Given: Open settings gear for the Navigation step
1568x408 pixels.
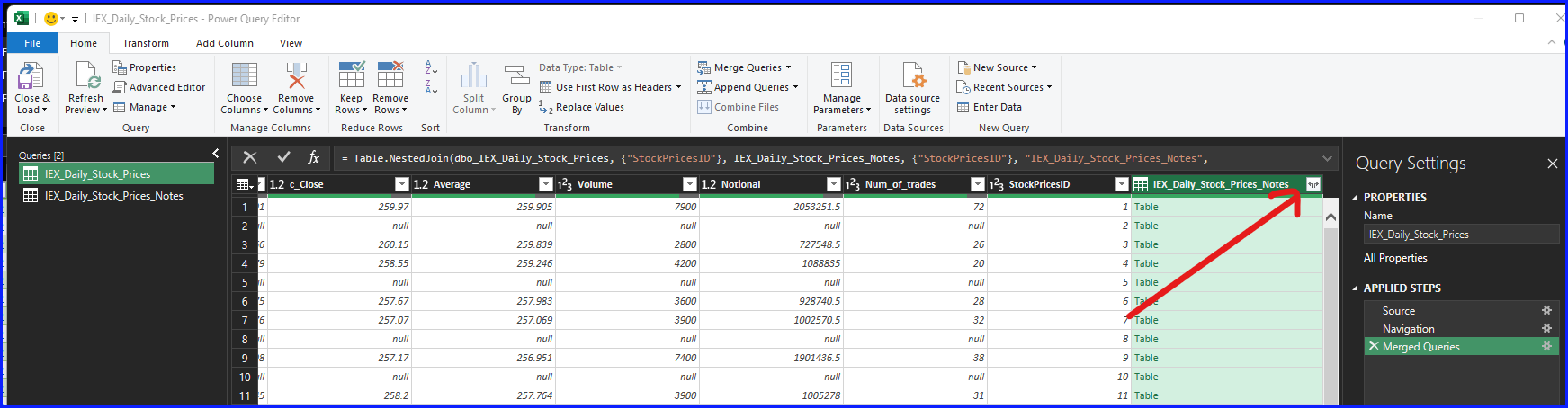Looking at the screenshot, I should click(x=1547, y=328).
